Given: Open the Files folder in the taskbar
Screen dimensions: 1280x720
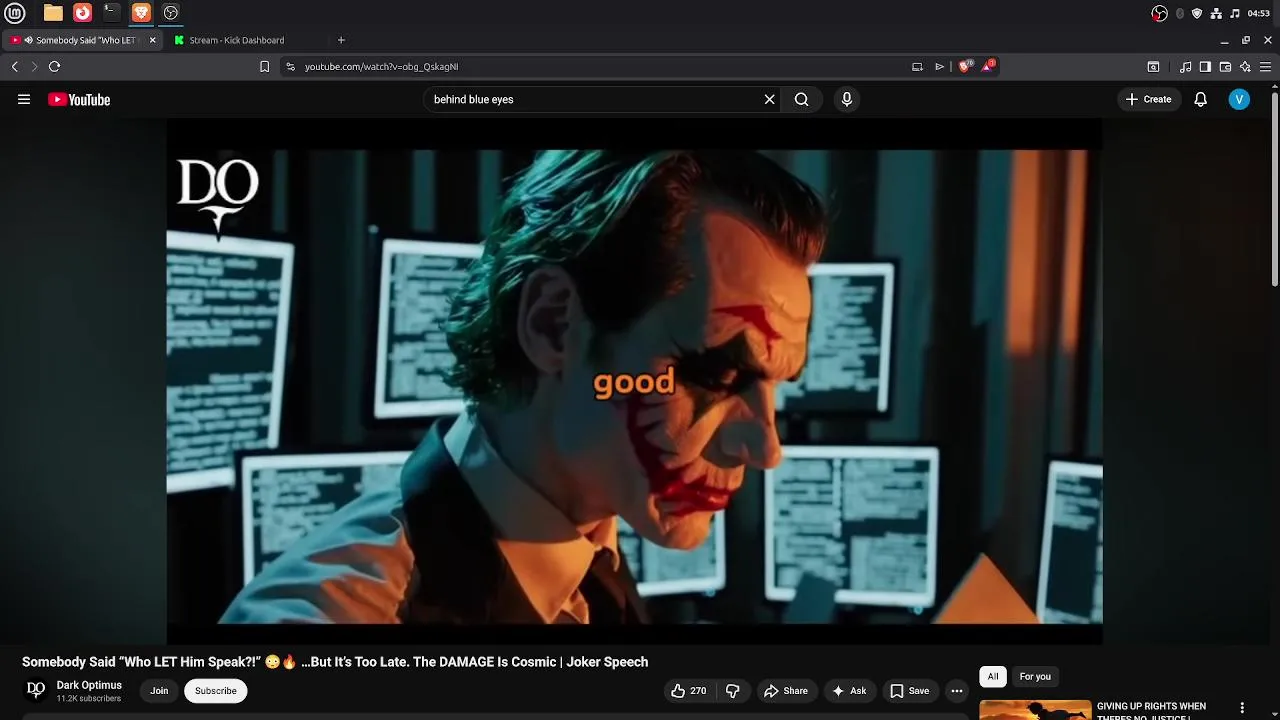Looking at the screenshot, I should (x=53, y=13).
